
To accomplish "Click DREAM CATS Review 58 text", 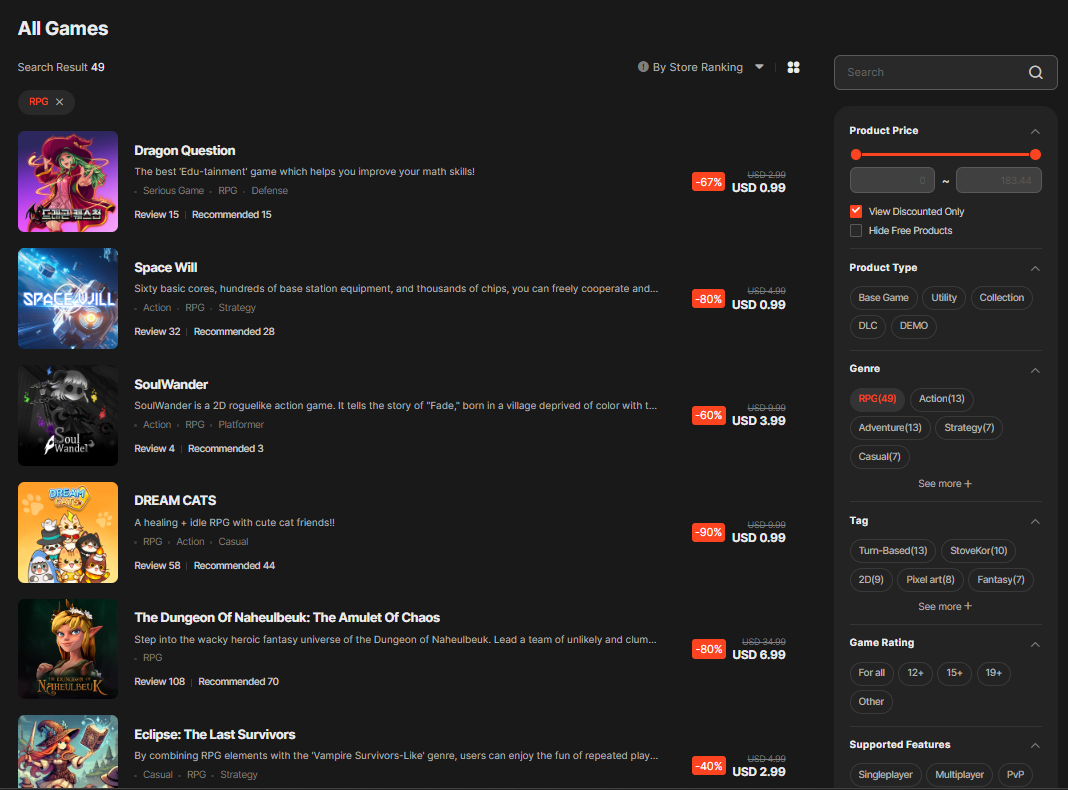I will (157, 566).
